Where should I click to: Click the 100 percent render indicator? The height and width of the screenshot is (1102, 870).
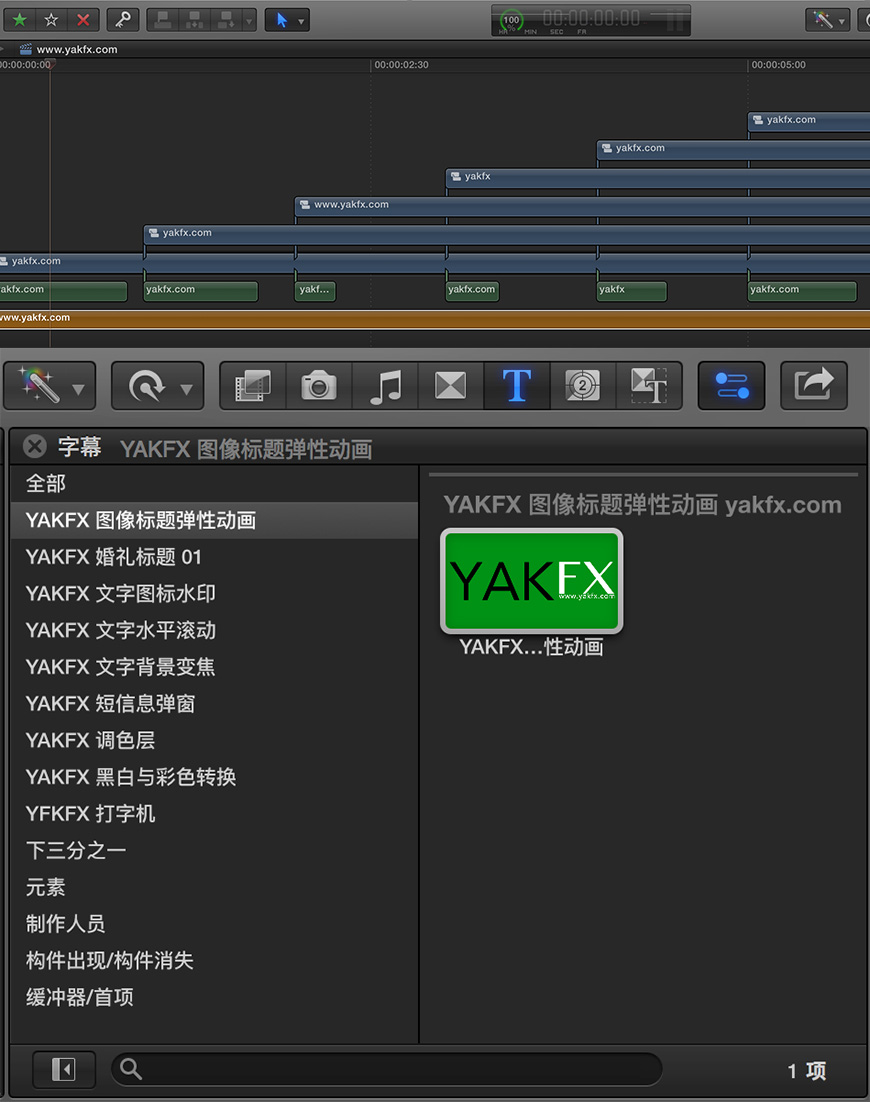[512, 20]
